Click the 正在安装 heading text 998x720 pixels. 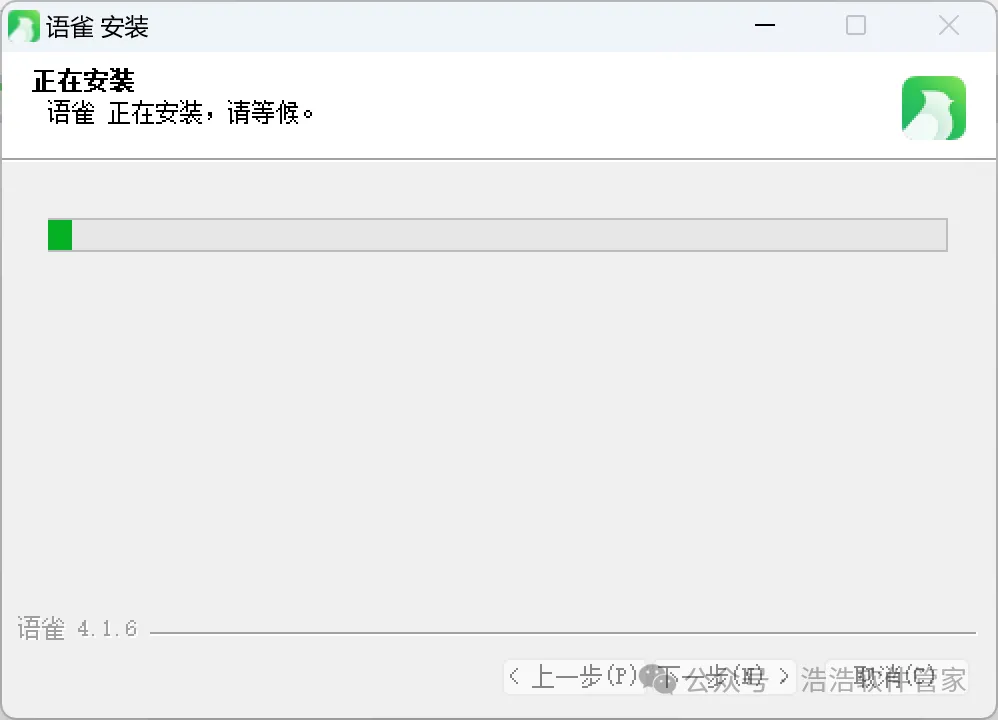[x=83, y=81]
